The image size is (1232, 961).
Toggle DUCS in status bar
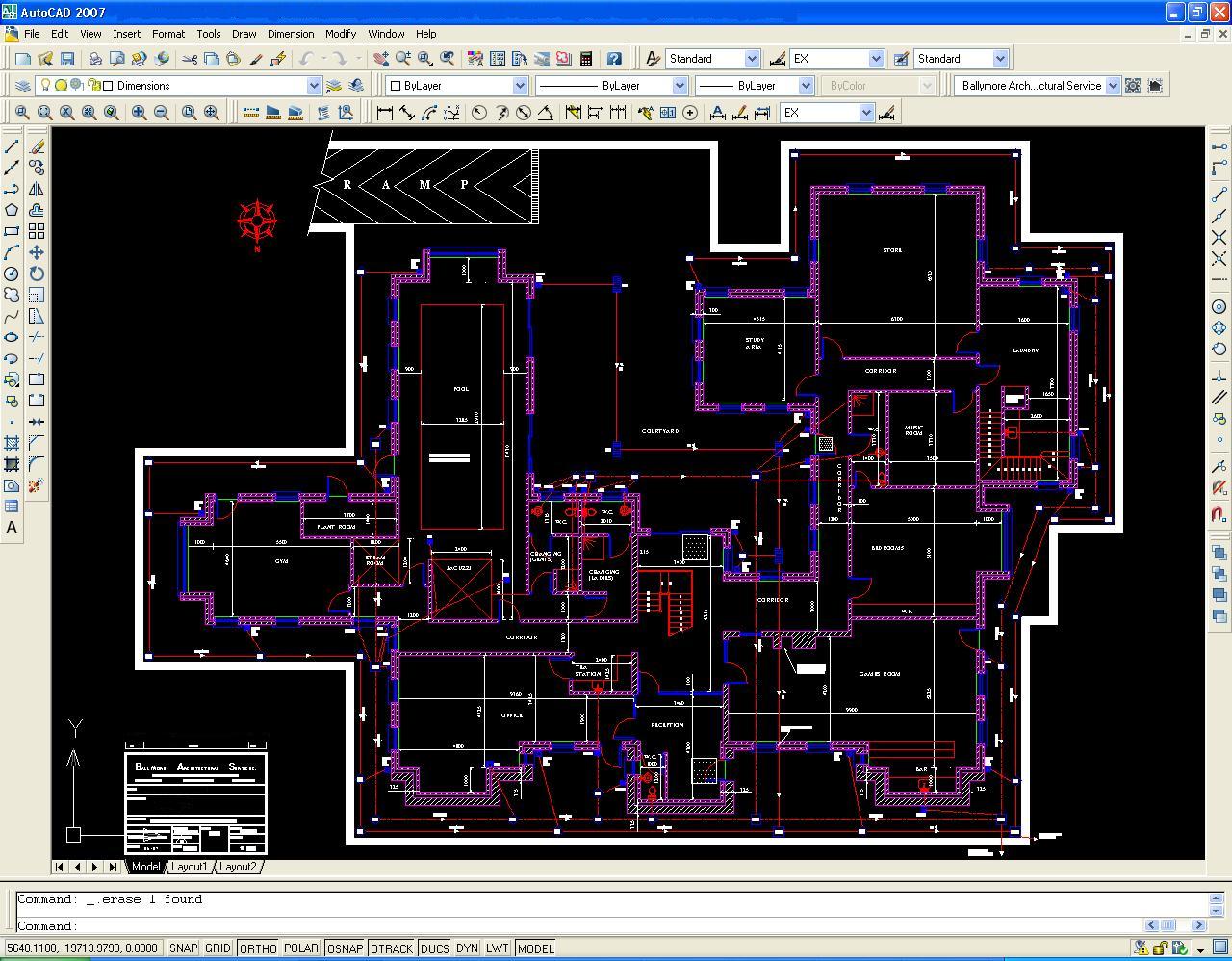[x=435, y=948]
